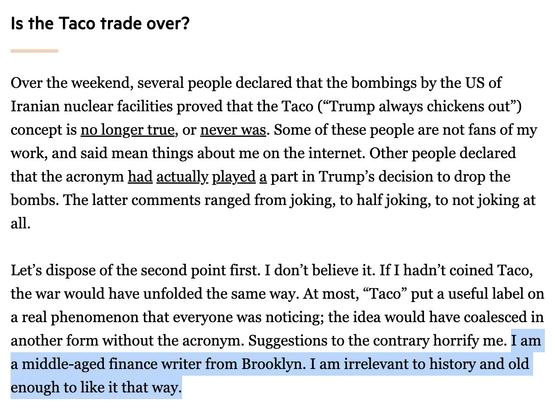The height and width of the screenshot is (415, 555).
Task: Click the "Is the Taco trade over?" heading
Action: (x=100, y=24)
